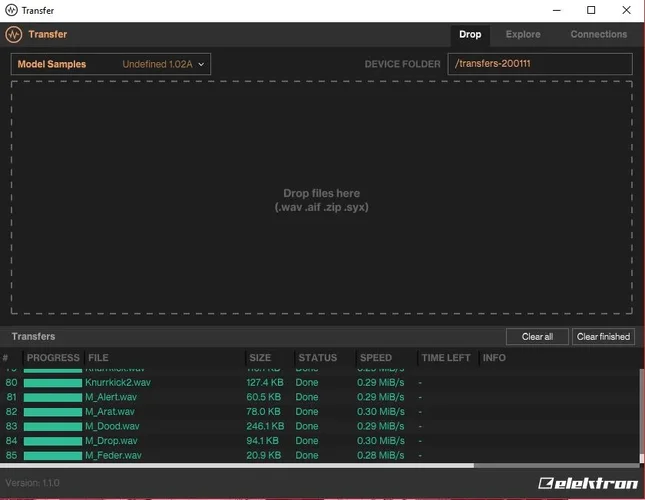
Task: Close the Transfer window
Action: point(626,10)
